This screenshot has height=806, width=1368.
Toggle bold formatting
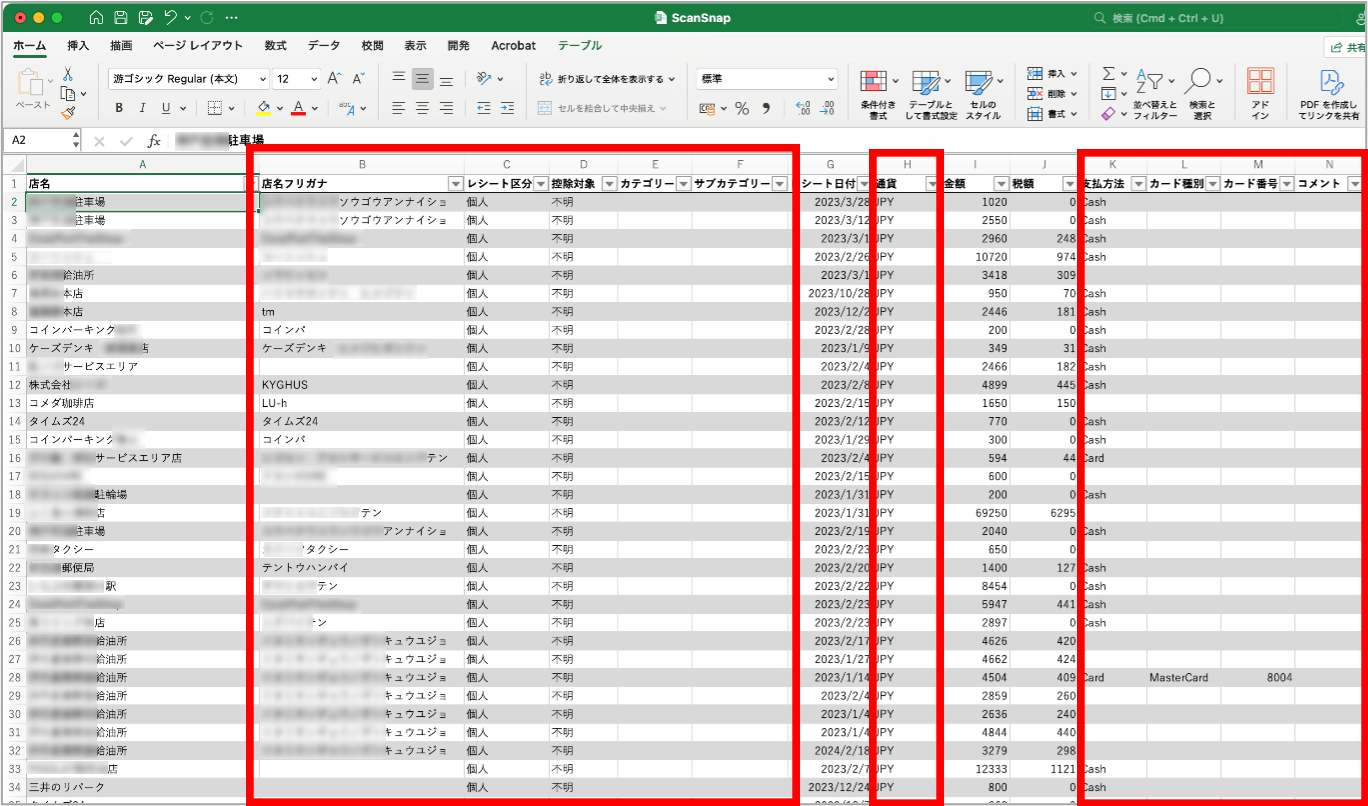119,108
